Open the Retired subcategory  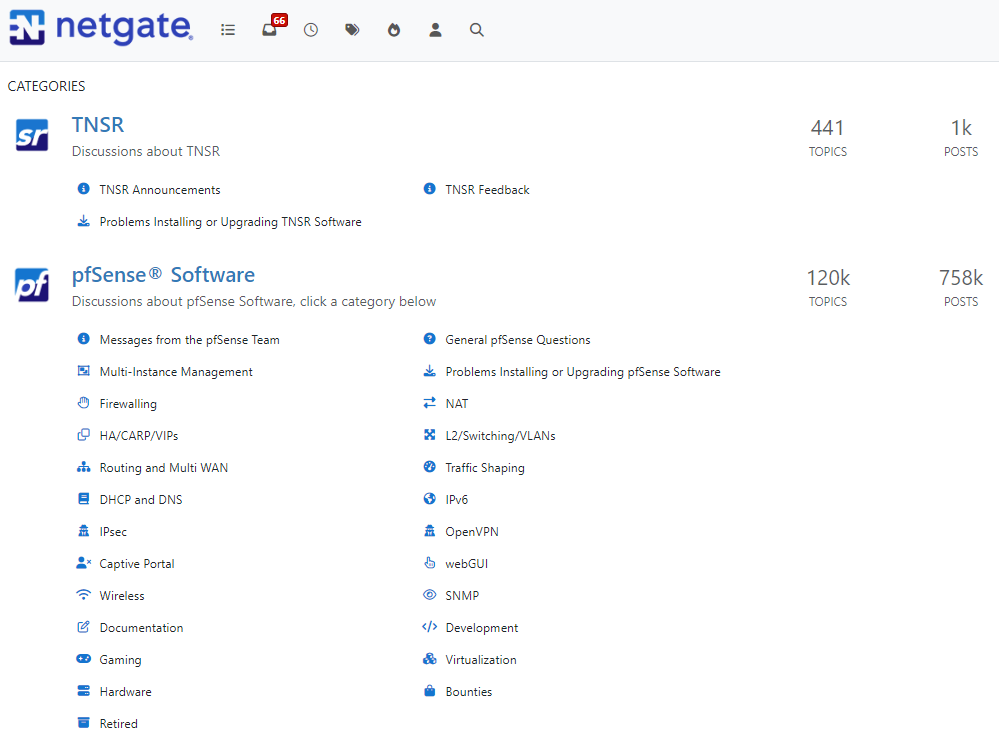tap(119, 724)
